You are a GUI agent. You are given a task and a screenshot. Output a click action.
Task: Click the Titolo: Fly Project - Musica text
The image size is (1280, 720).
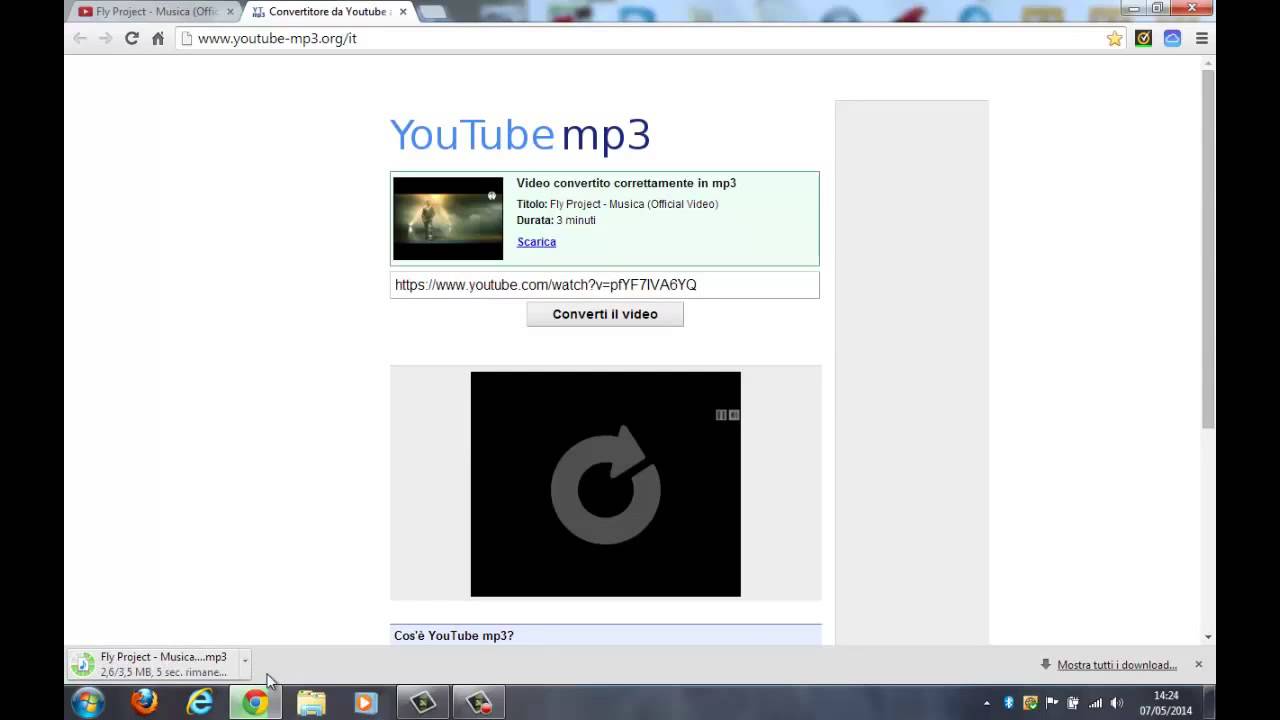pyautogui.click(x=617, y=204)
